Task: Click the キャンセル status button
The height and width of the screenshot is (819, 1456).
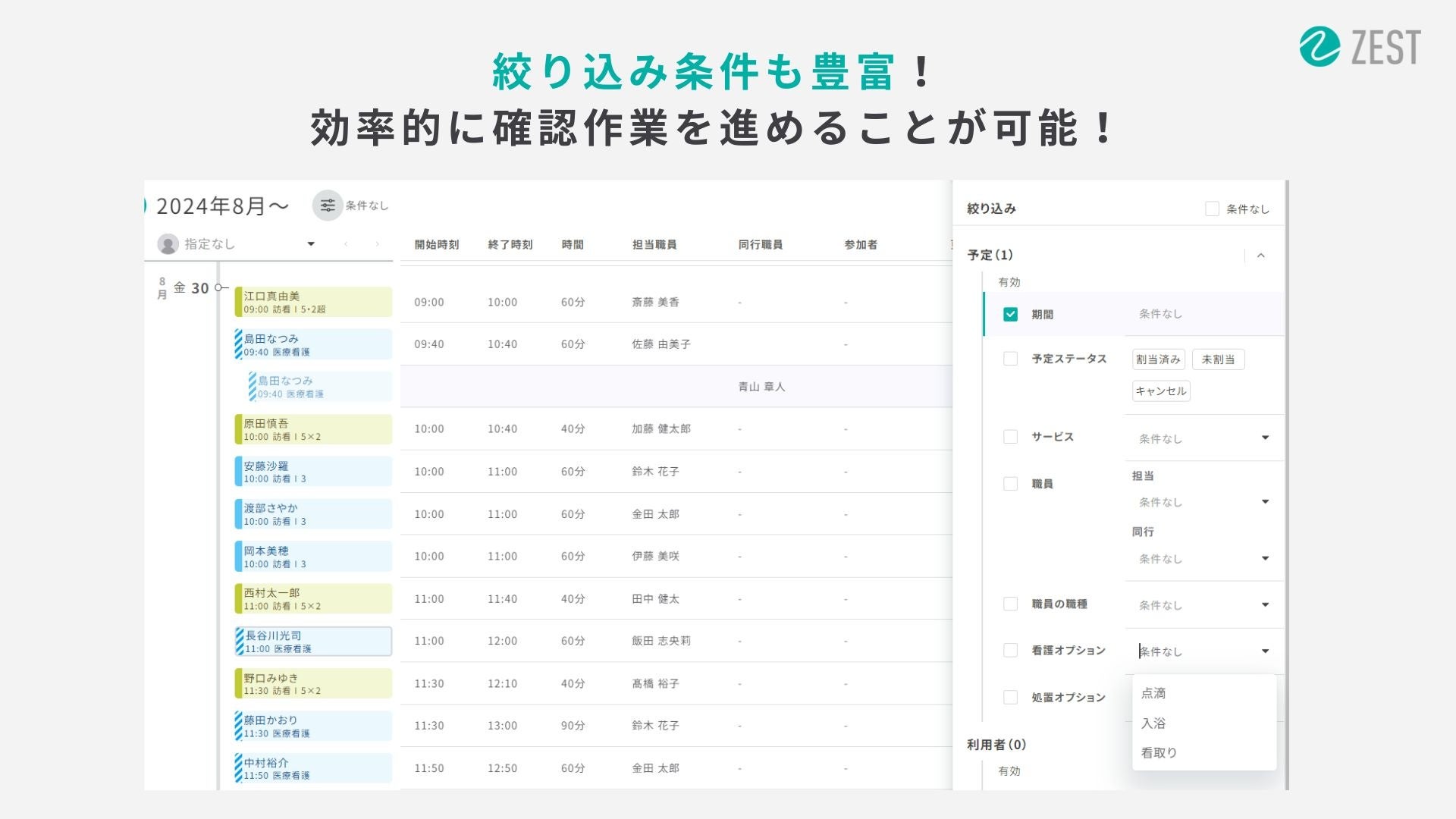Action: (x=1160, y=391)
